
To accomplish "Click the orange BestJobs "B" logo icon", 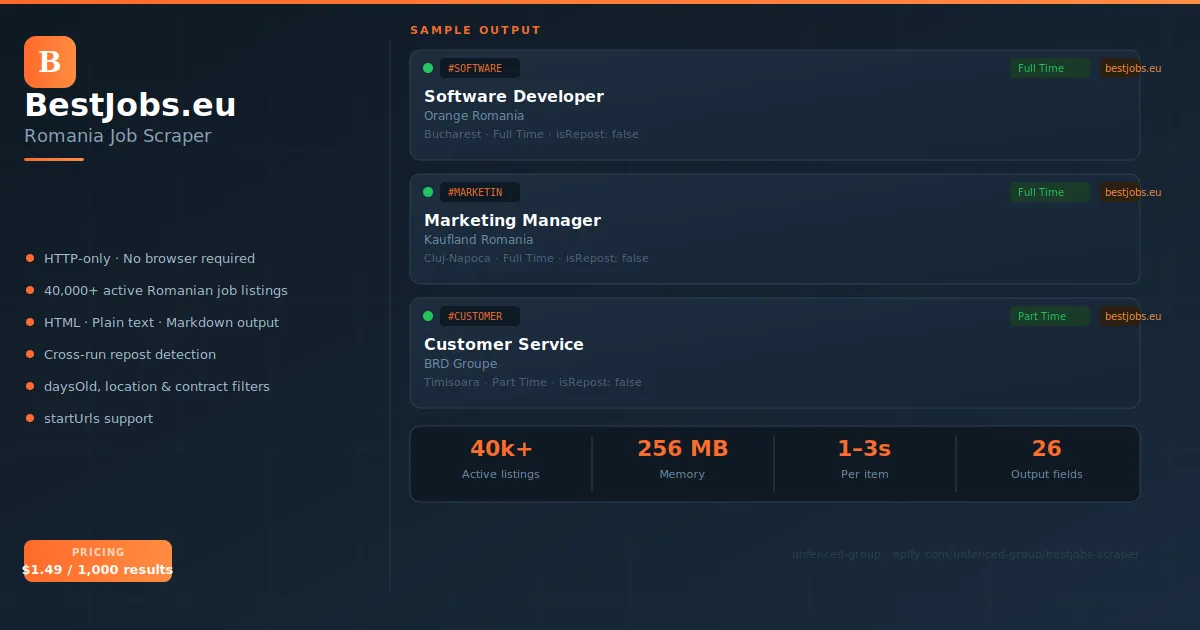I will coord(50,62).
